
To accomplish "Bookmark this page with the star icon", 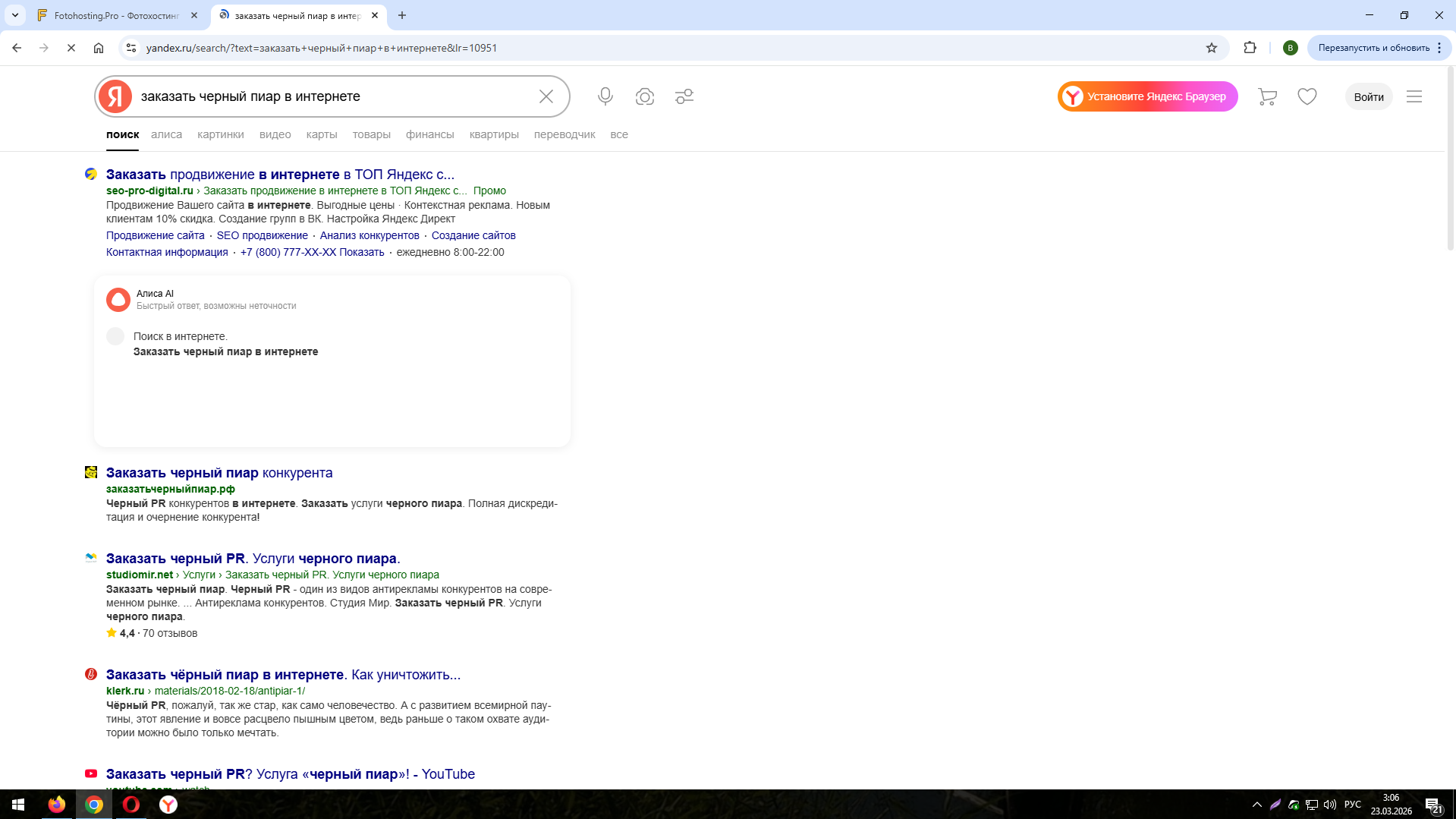I will tap(1212, 48).
